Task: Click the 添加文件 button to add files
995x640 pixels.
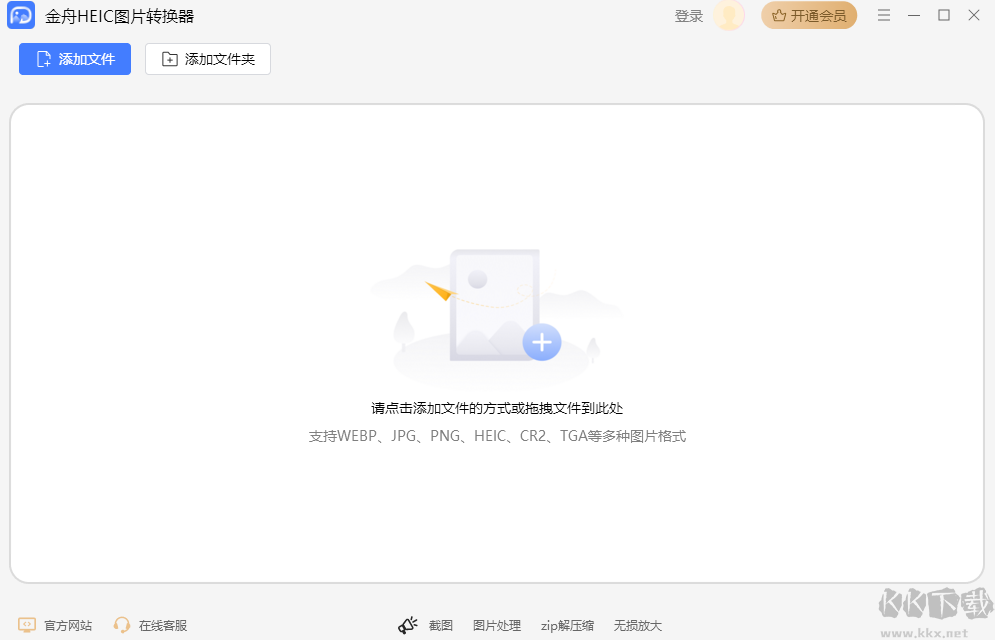Action: (74, 59)
